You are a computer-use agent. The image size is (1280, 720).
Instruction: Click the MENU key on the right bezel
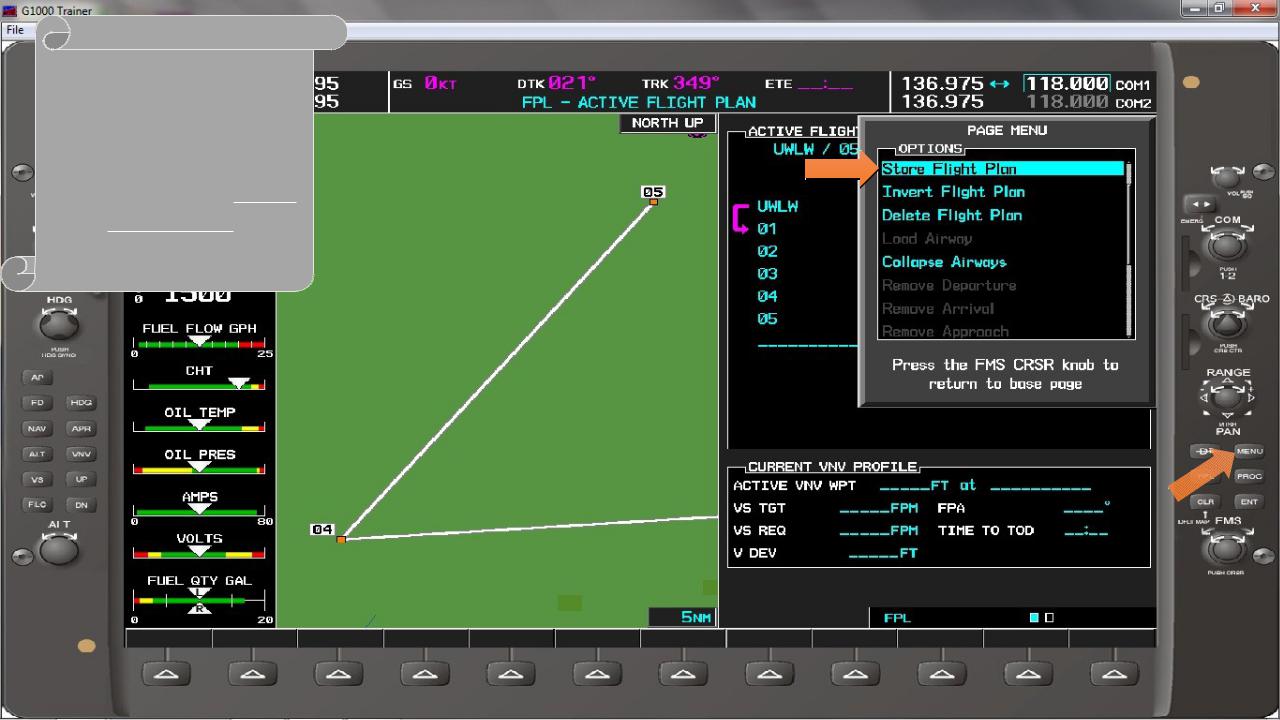pyautogui.click(x=1249, y=451)
